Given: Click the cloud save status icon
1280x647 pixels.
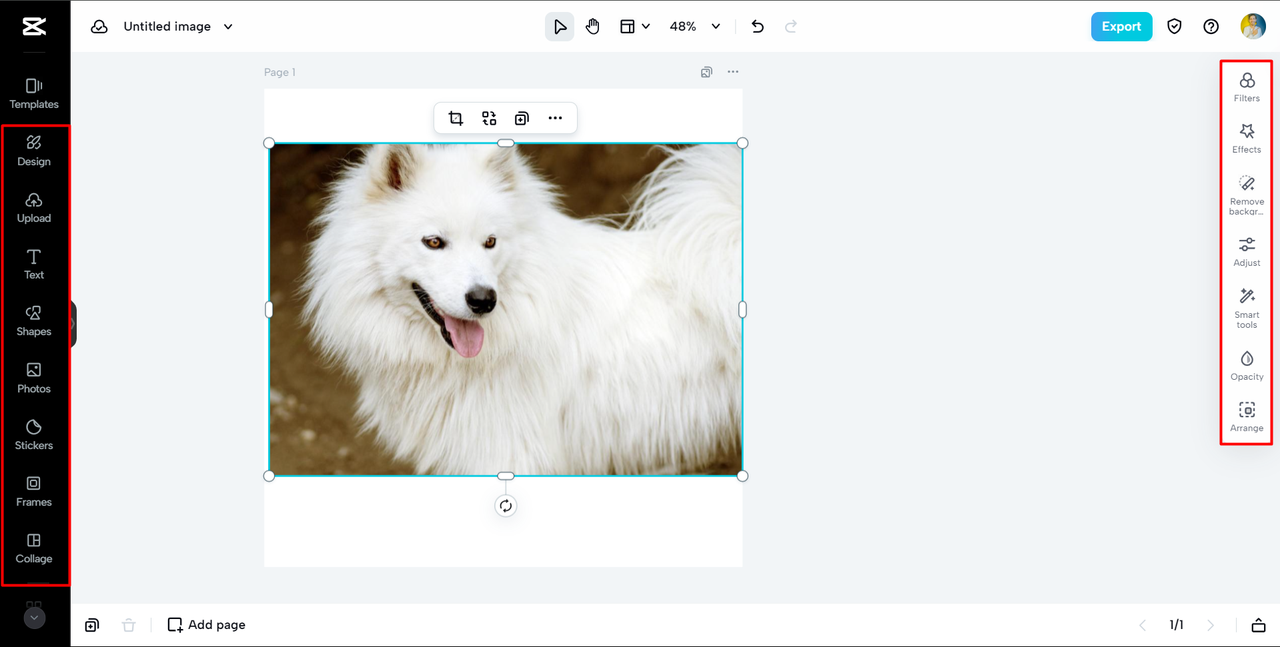Looking at the screenshot, I should tap(99, 27).
